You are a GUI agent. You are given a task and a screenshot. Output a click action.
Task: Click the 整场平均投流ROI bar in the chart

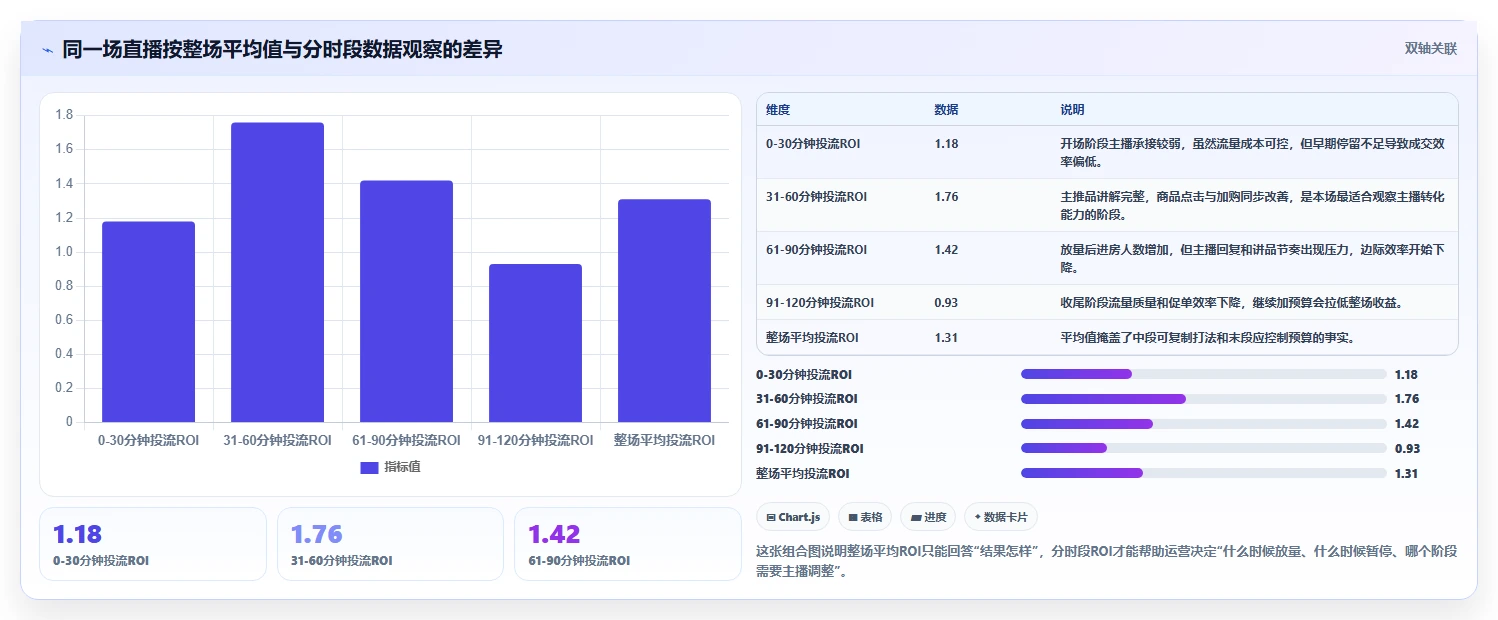(x=664, y=310)
